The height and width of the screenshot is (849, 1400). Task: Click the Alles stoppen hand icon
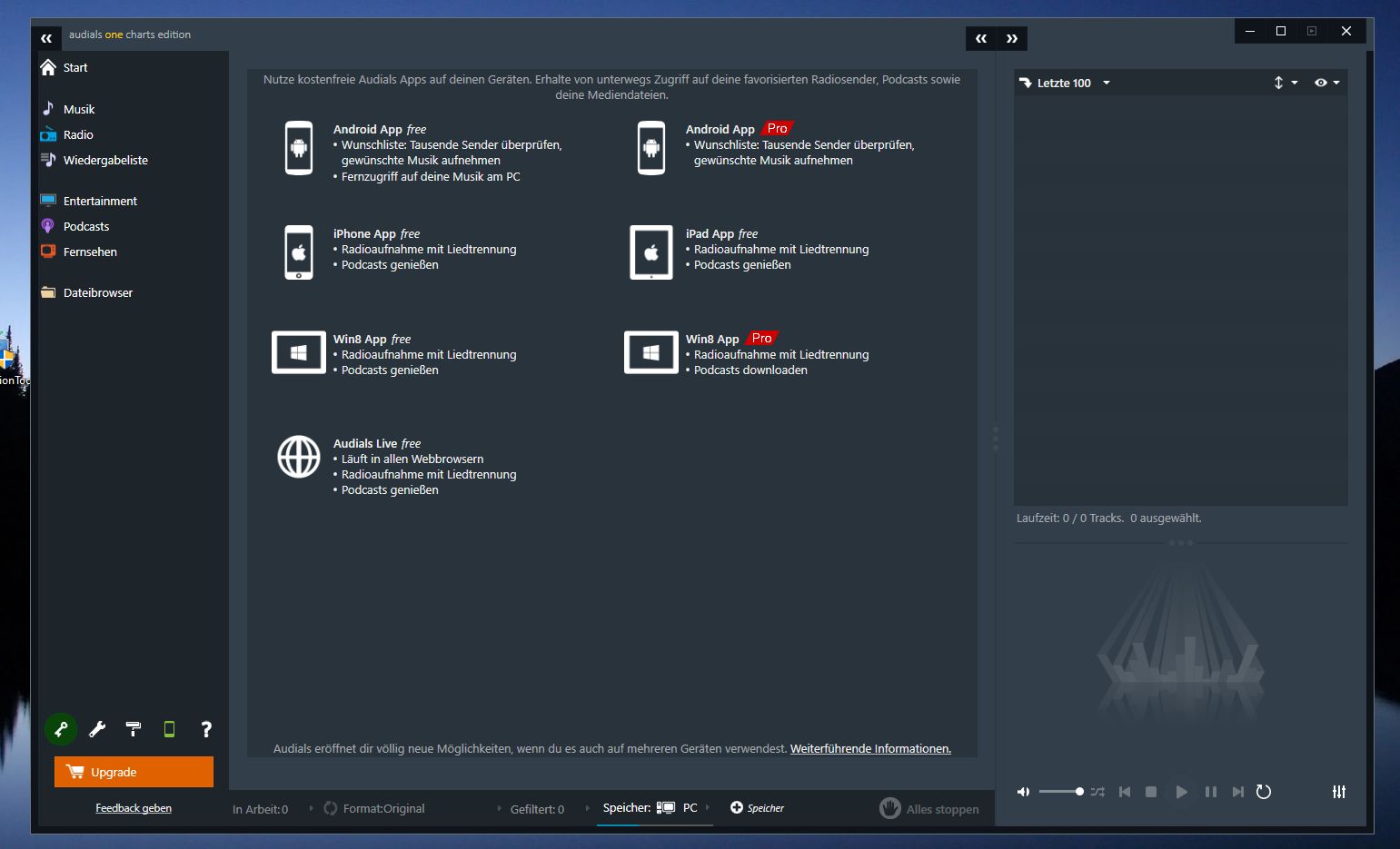coord(890,808)
